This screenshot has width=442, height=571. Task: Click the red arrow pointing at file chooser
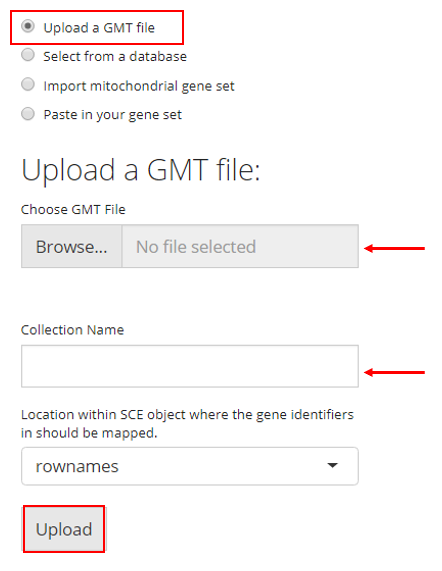coord(395,248)
